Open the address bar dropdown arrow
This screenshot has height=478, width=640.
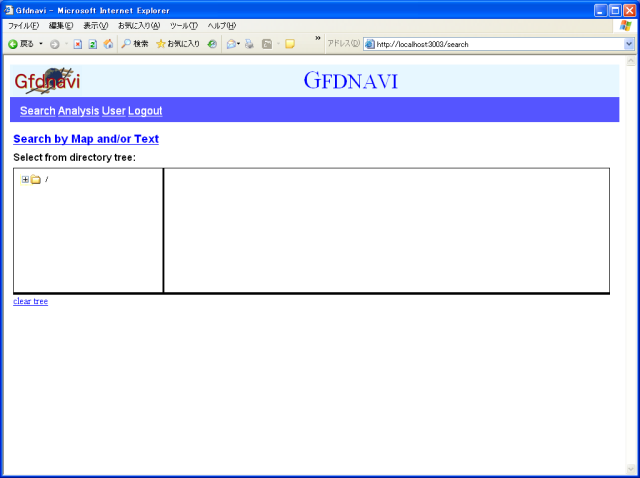point(629,44)
